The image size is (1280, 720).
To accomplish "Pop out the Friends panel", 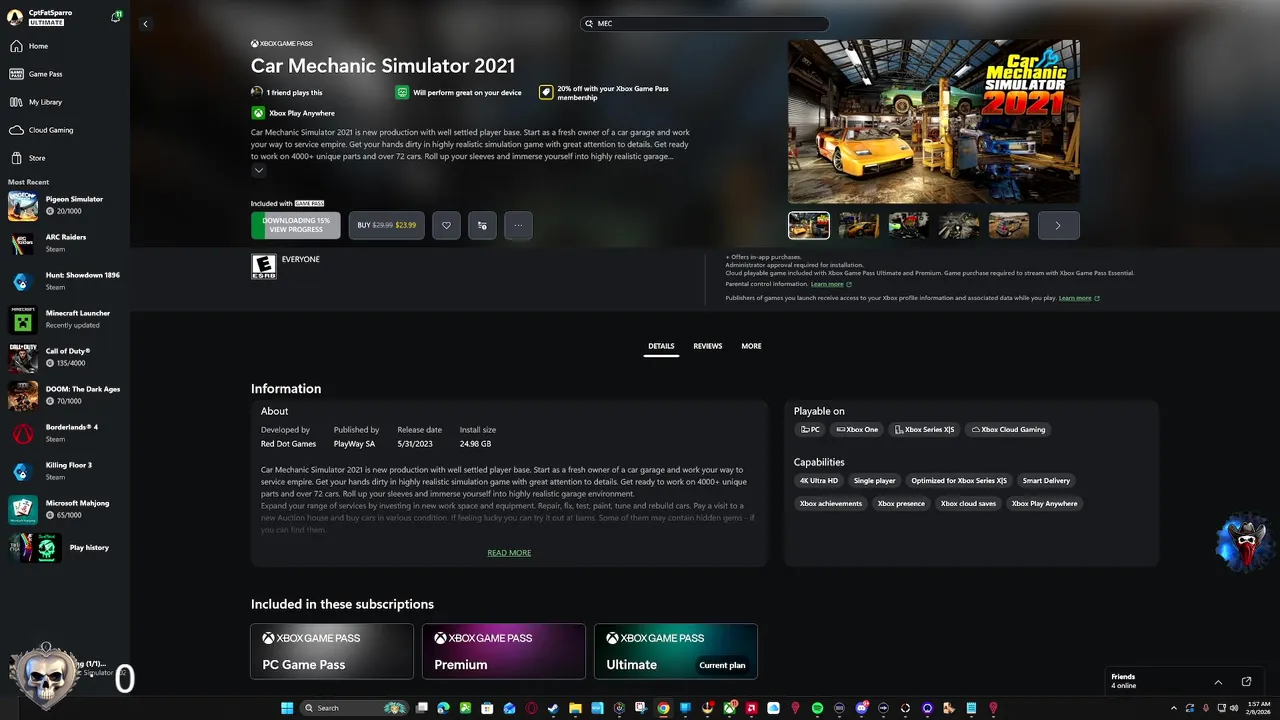I will pyautogui.click(x=1246, y=682).
